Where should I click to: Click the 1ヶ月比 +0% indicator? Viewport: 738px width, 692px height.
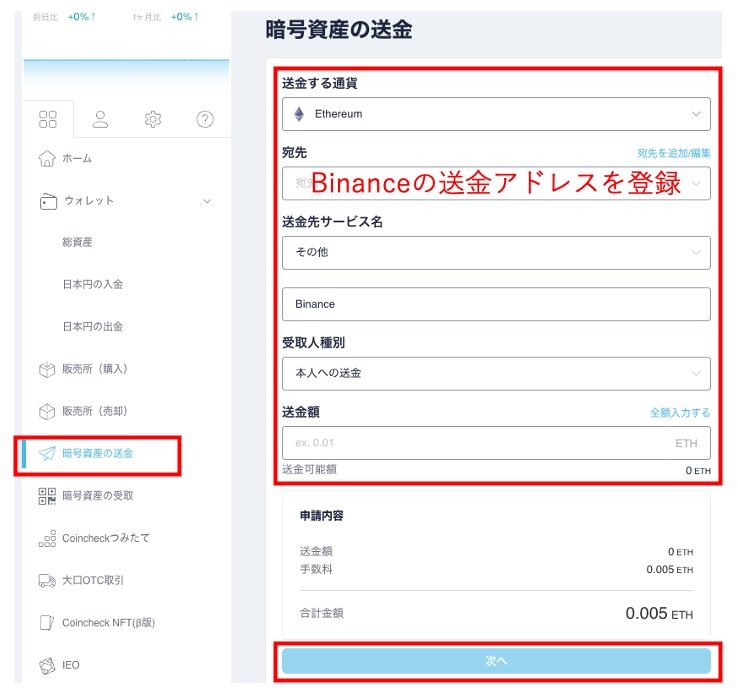pyautogui.click(x=165, y=17)
